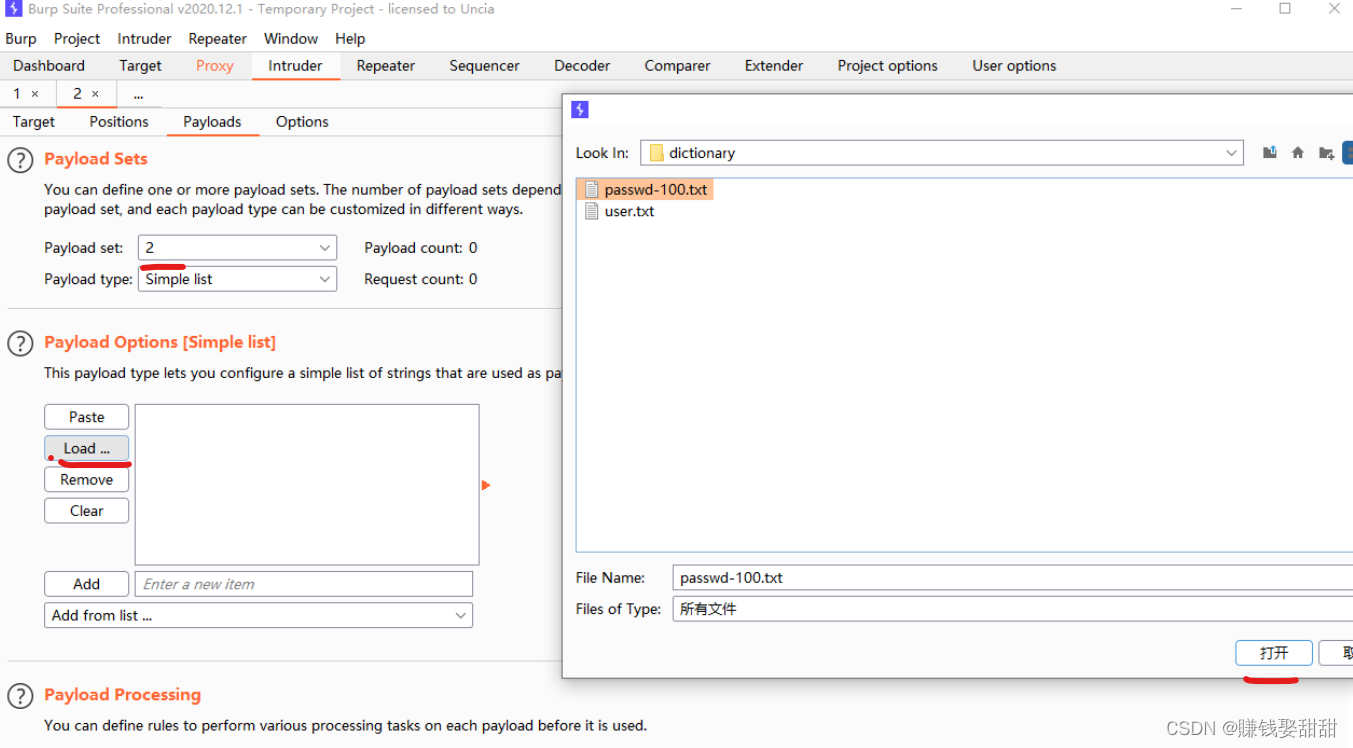Open help for Payload Options section
The height and width of the screenshot is (748, 1353).
[20, 343]
